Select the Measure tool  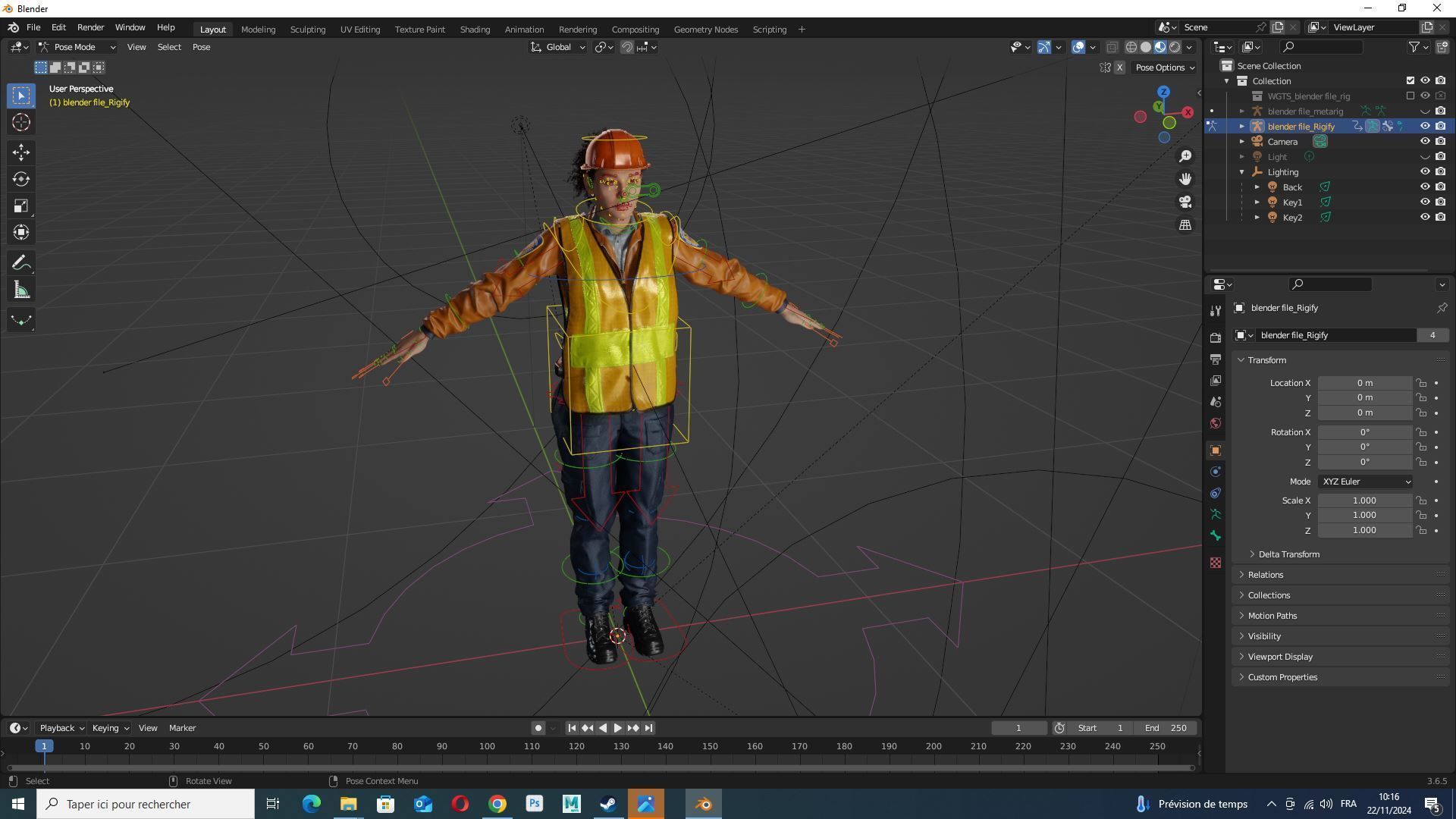coord(21,290)
